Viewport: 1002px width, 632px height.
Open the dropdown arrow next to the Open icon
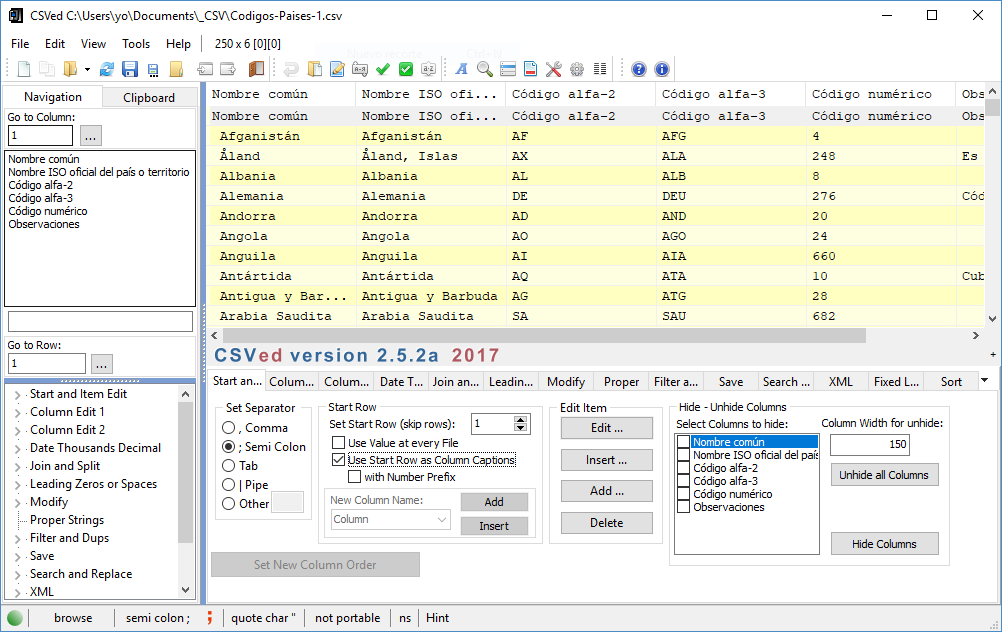(x=86, y=68)
